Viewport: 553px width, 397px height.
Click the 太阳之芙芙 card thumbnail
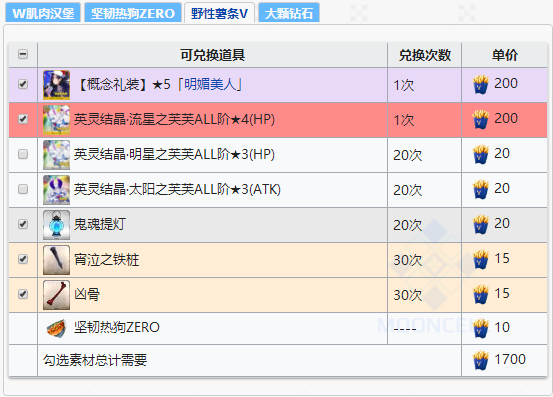[56, 190]
